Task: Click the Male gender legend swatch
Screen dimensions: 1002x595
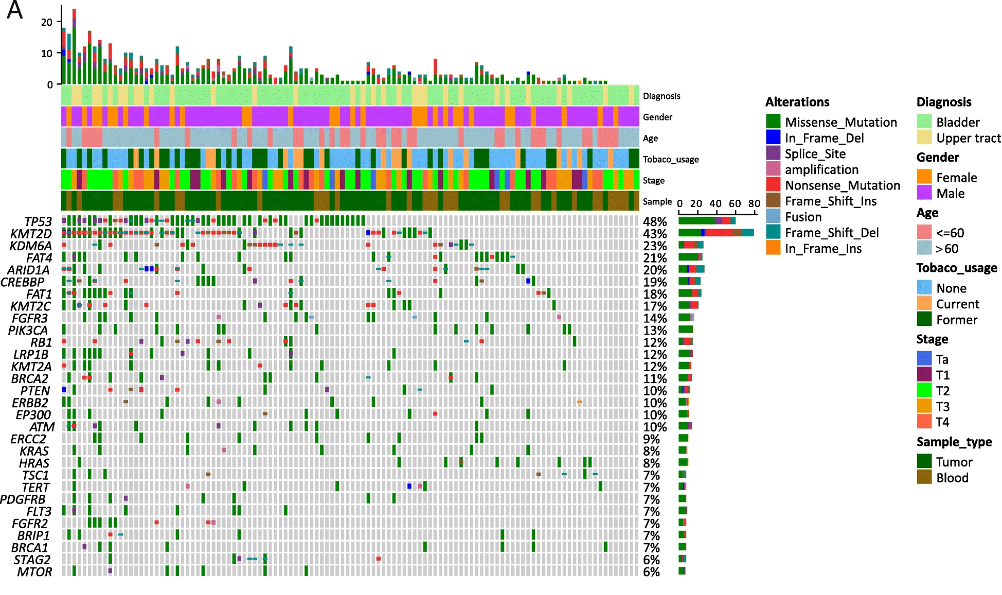Action: tap(924, 193)
